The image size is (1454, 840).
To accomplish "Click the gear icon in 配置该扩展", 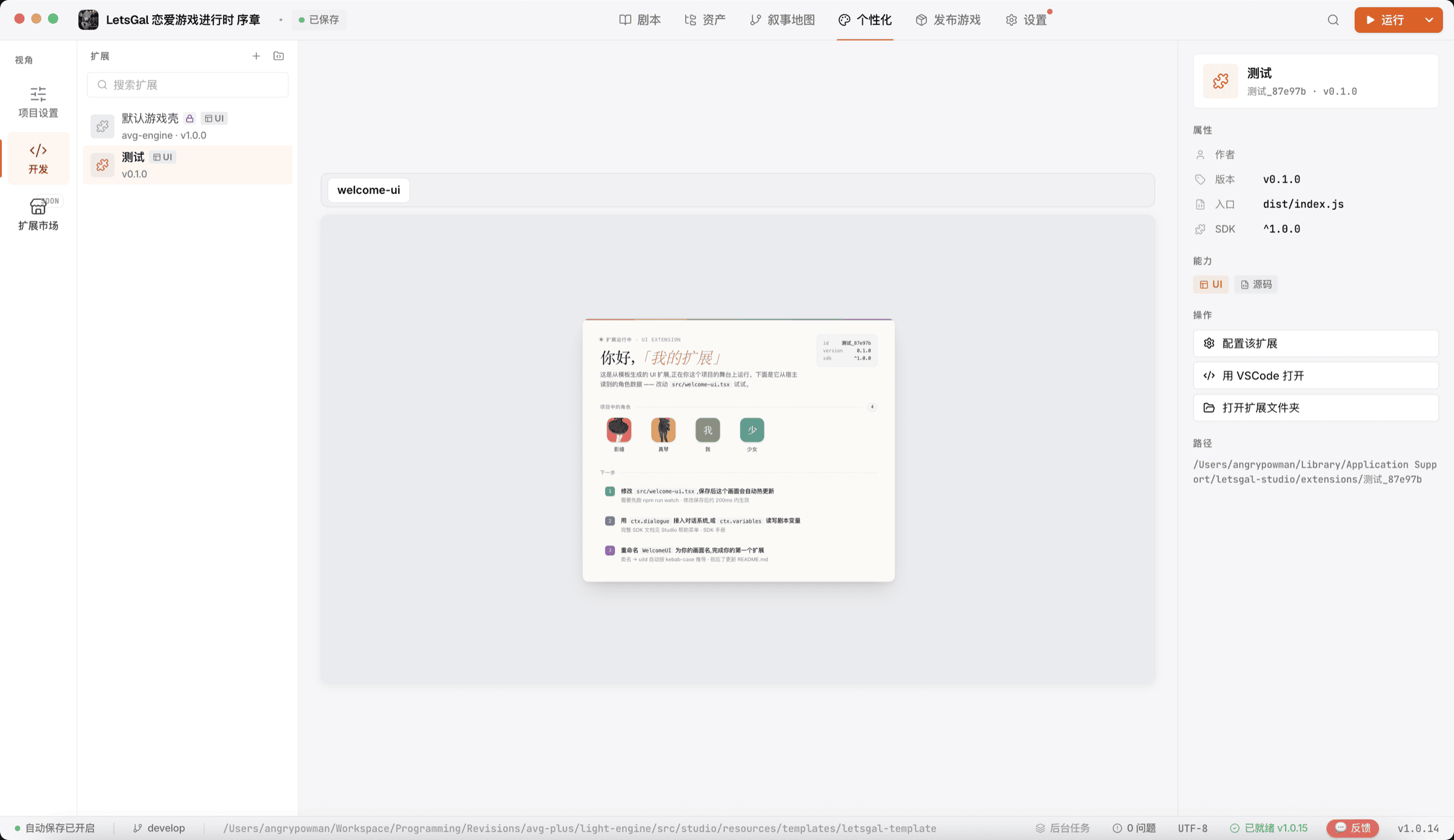I will pos(1209,343).
